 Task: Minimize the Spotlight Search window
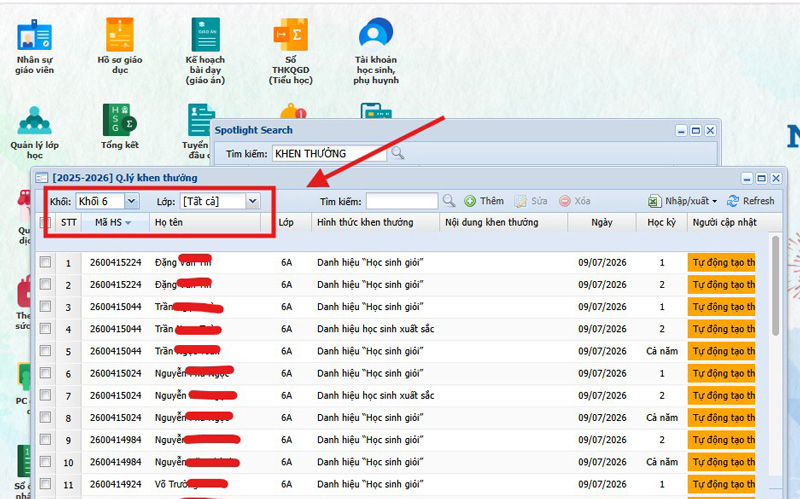tap(681, 131)
